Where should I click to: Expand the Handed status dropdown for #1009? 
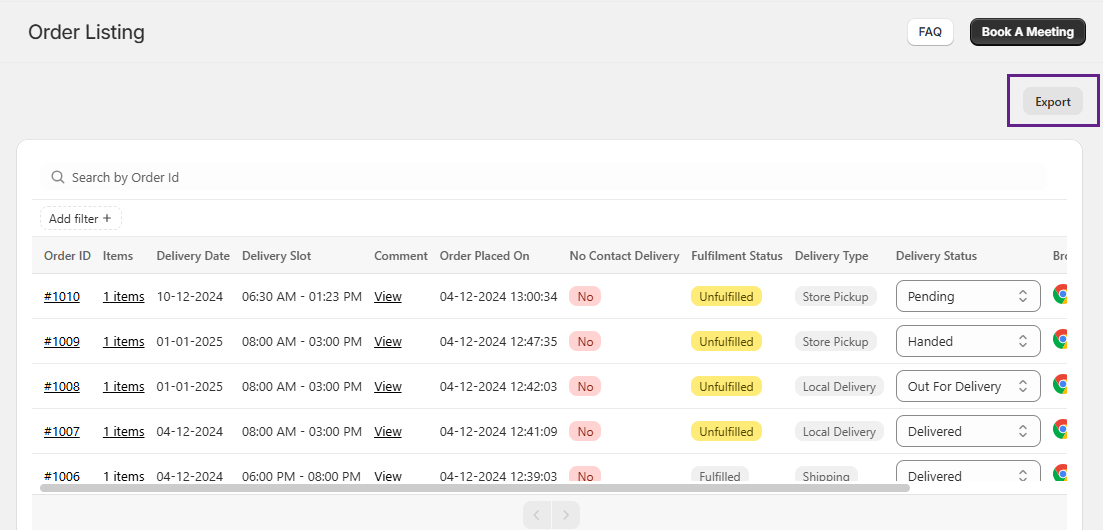pos(967,341)
